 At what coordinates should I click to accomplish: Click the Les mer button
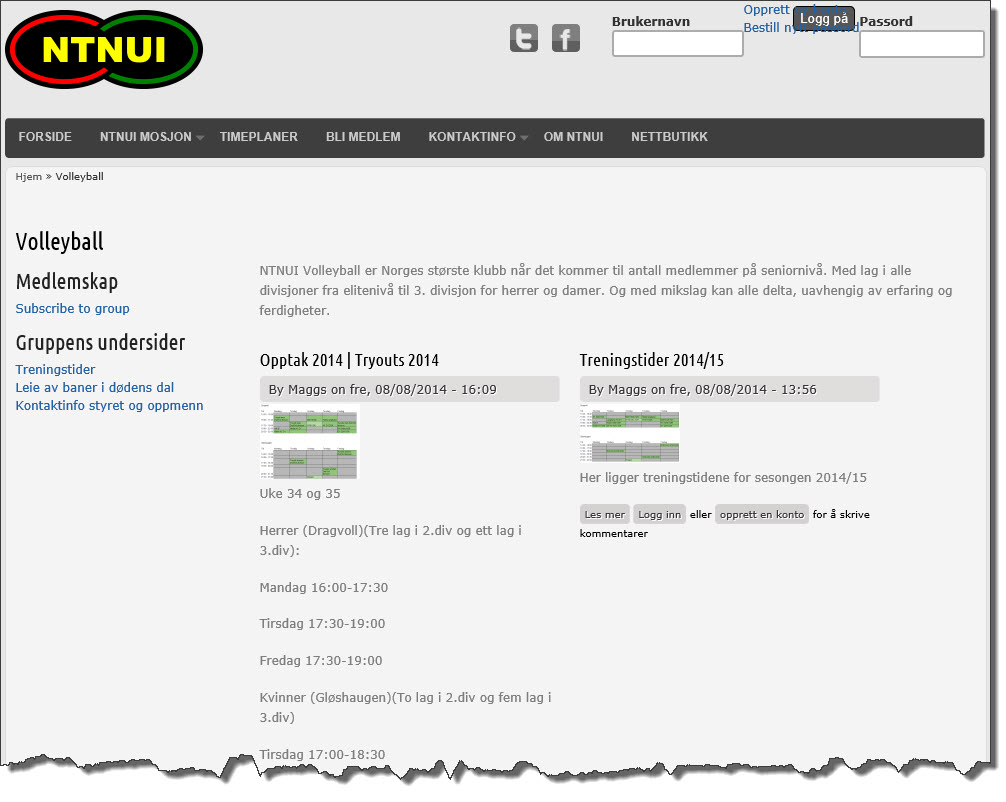point(604,515)
